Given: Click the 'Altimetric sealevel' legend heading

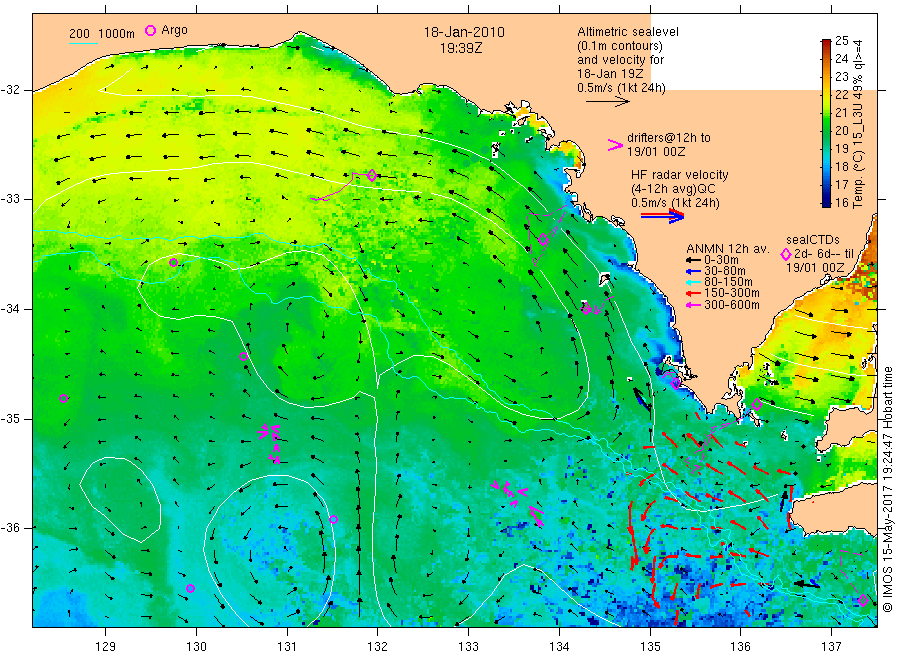Looking at the screenshot, I should [x=628, y=32].
